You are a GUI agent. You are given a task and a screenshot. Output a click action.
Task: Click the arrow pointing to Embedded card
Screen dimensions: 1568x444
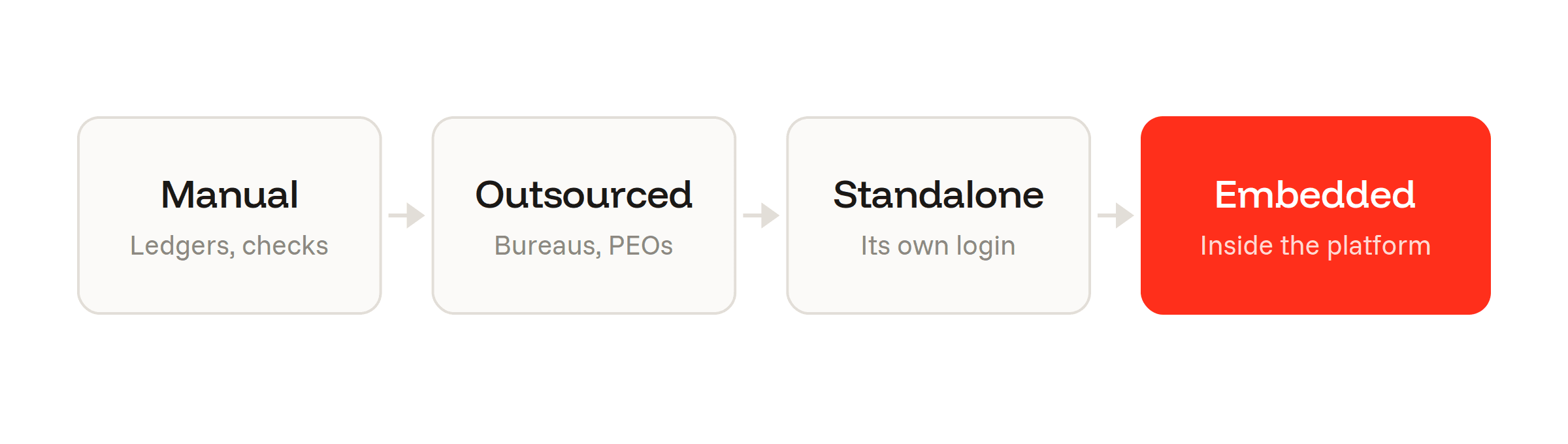1115,215
